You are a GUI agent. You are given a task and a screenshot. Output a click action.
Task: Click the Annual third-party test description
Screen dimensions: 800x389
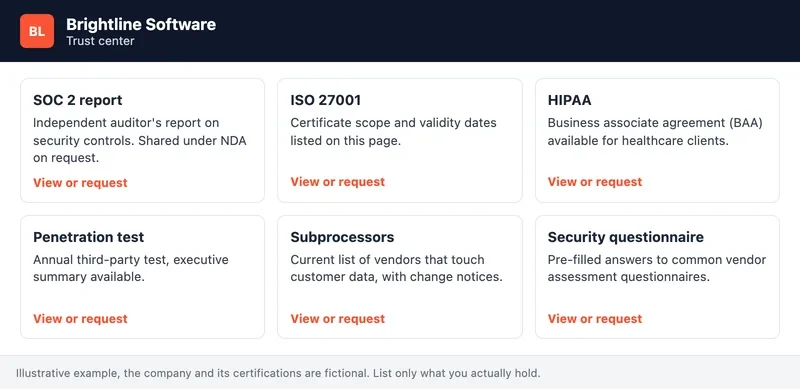tap(131, 269)
